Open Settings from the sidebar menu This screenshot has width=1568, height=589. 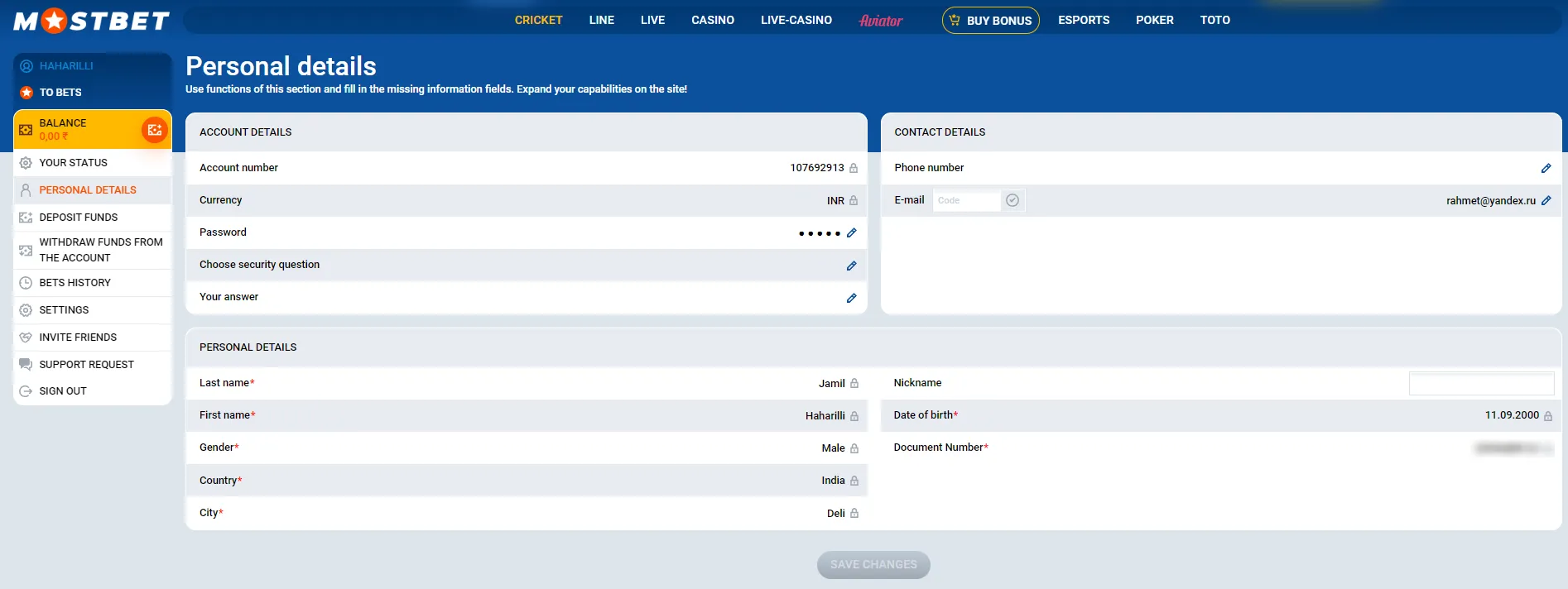coord(64,310)
